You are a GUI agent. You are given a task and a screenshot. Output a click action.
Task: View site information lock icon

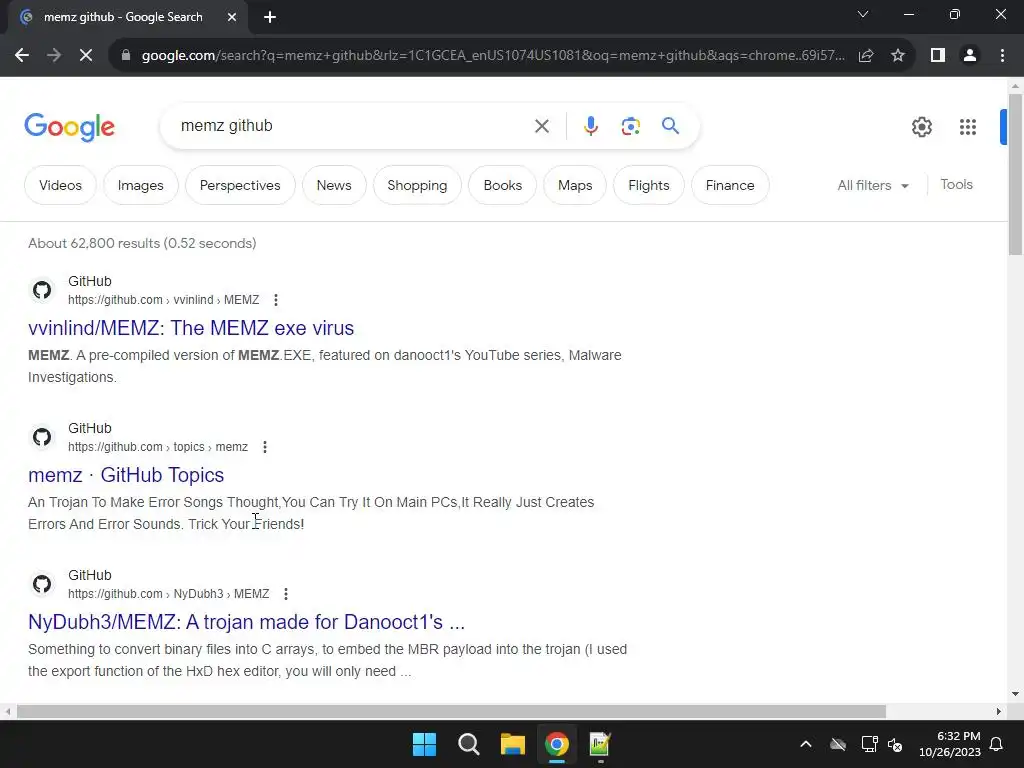tap(126, 56)
